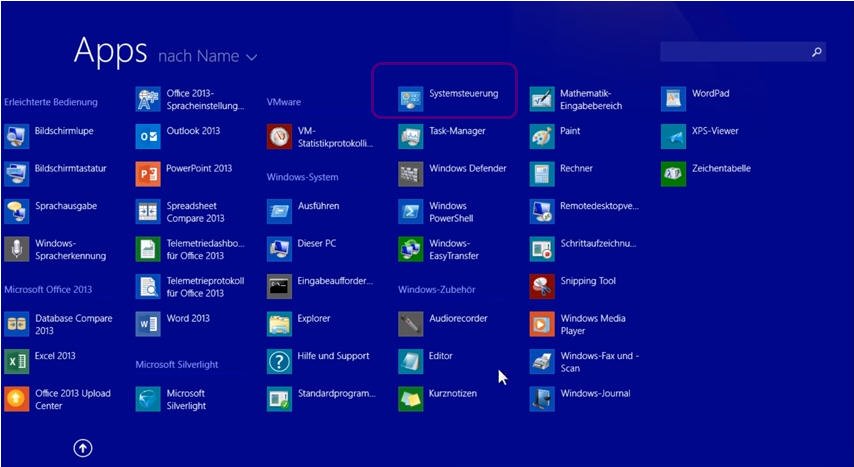The width and height of the screenshot is (854, 467).
Task: Open Spreadsheet Compare 2013 icon
Action: coord(148,211)
